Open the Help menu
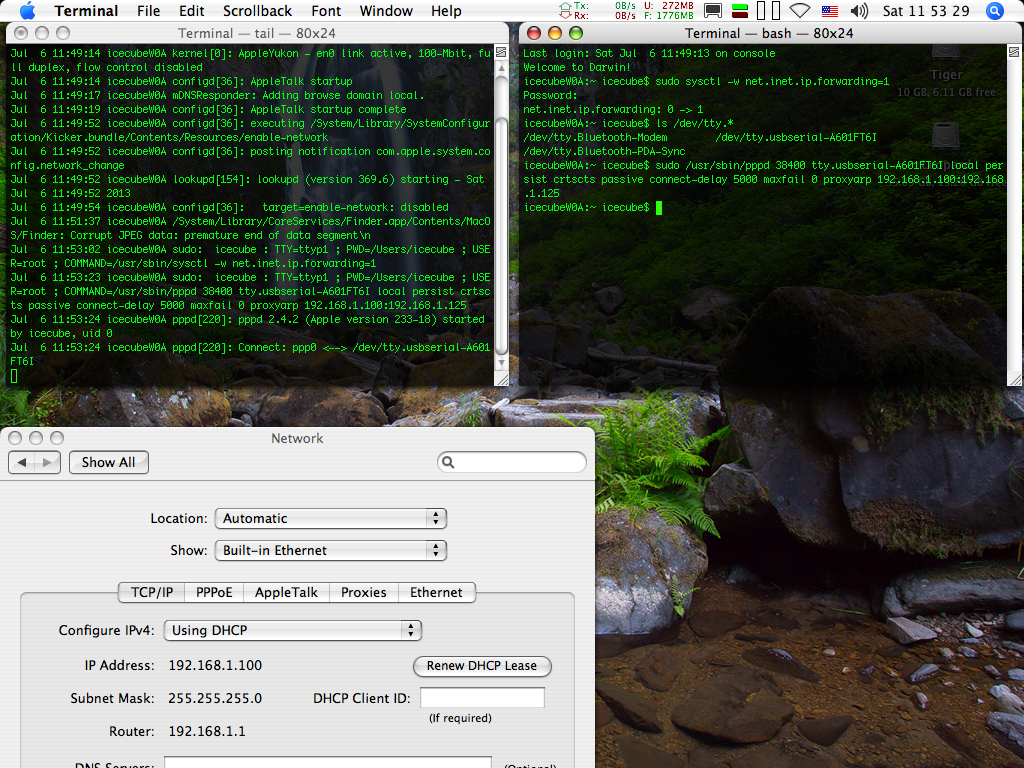The width and height of the screenshot is (1024, 768). pyautogui.click(x=446, y=10)
